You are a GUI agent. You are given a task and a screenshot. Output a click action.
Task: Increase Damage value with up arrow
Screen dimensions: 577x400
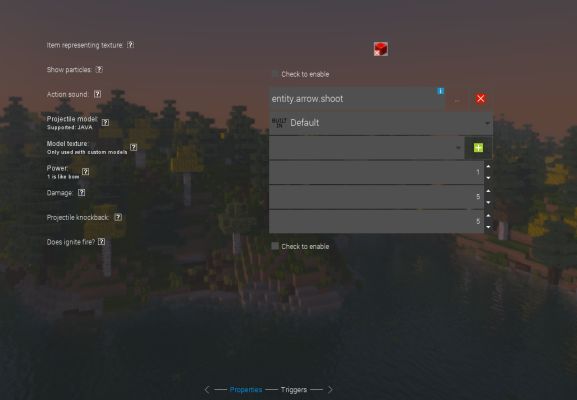[x=488, y=191]
